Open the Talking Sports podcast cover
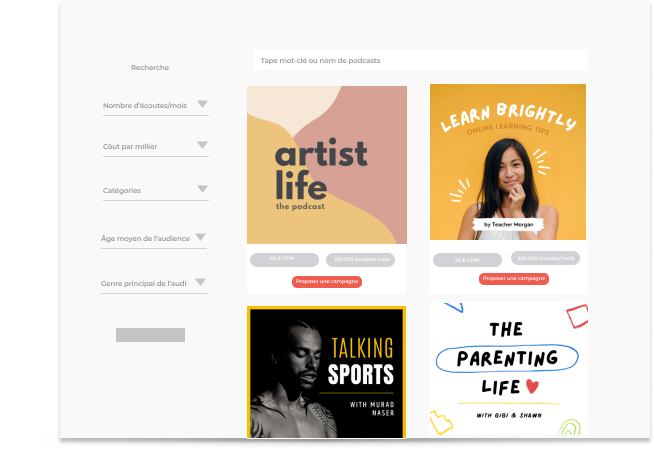 (x=327, y=372)
